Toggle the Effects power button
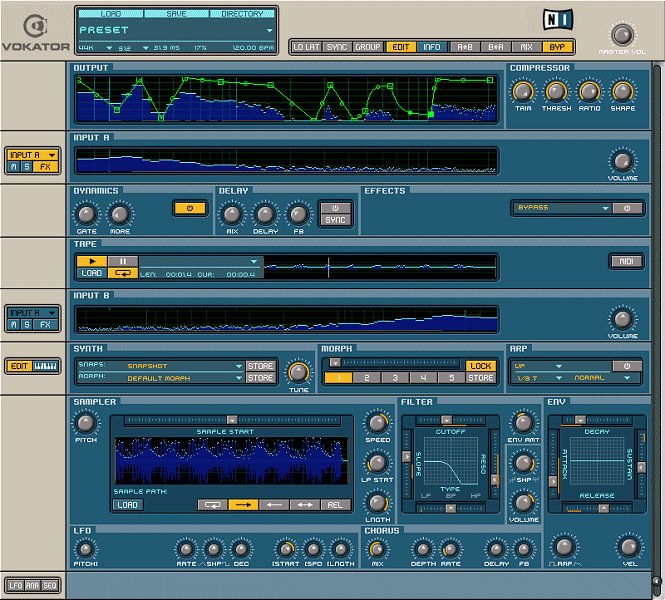Viewport: 665px width, 600px height. coord(627,208)
